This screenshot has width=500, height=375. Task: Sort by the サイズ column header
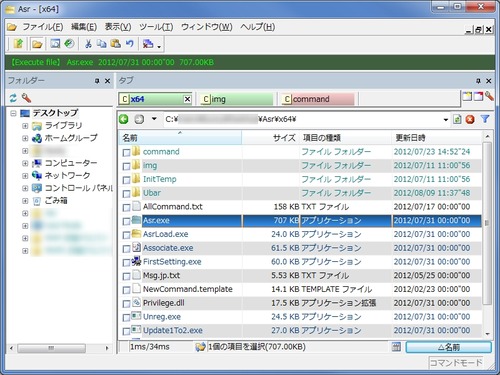click(x=271, y=138)
